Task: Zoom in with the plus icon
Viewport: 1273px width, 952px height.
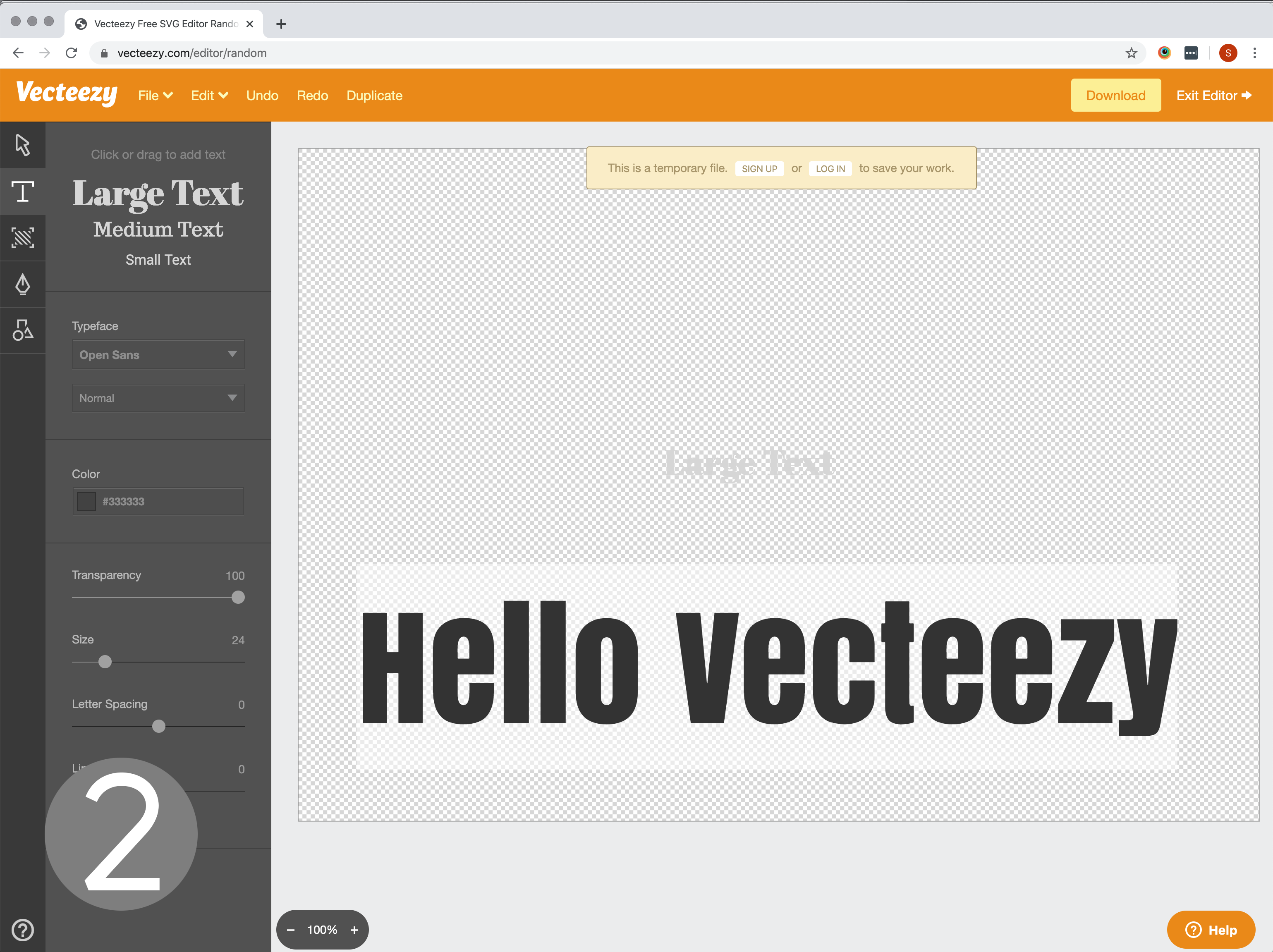Action: (354, 930)
